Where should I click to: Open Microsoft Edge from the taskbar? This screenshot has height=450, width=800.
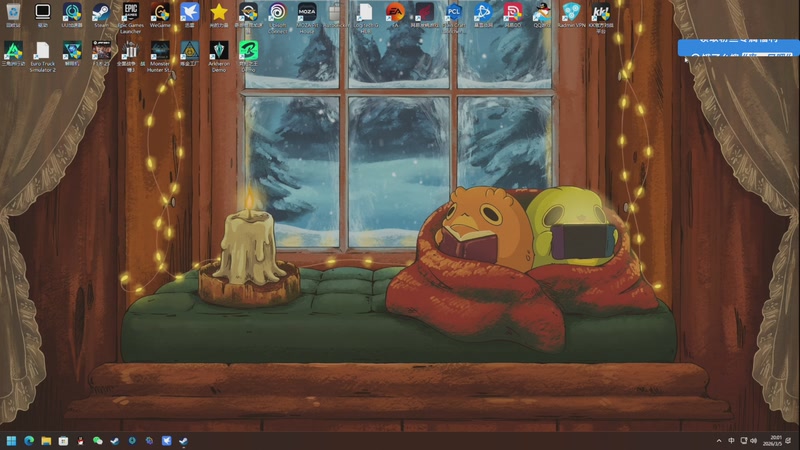pos(29,441)
